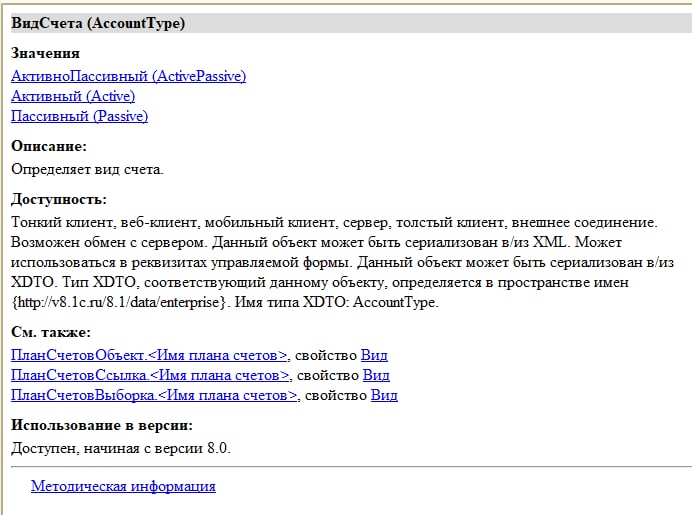Image resolution: width=692 pixels, height=515 pixels.
Task: Click the Доступность: section heading
Action: pos(59,199)
